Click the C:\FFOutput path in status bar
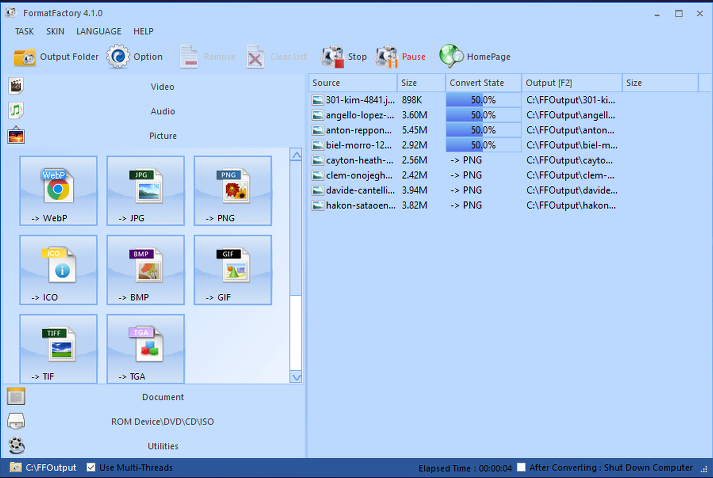713x478 pixels. (x=51, y=468)
